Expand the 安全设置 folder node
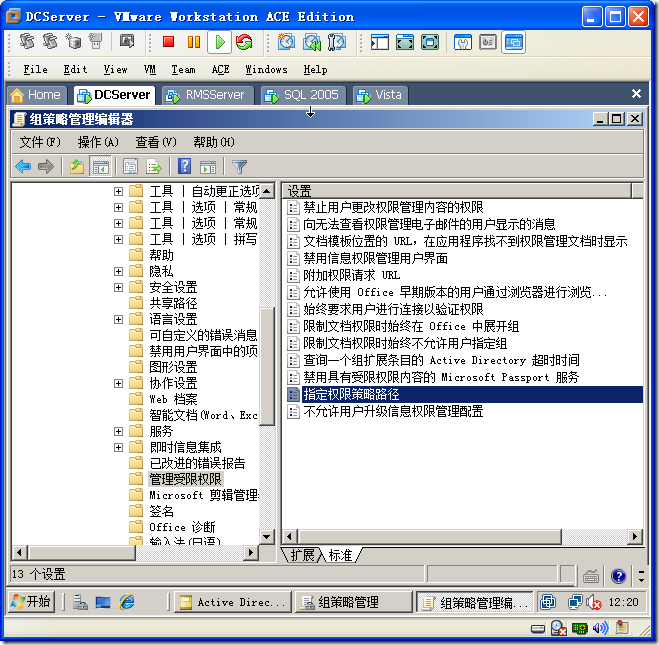 119,287
